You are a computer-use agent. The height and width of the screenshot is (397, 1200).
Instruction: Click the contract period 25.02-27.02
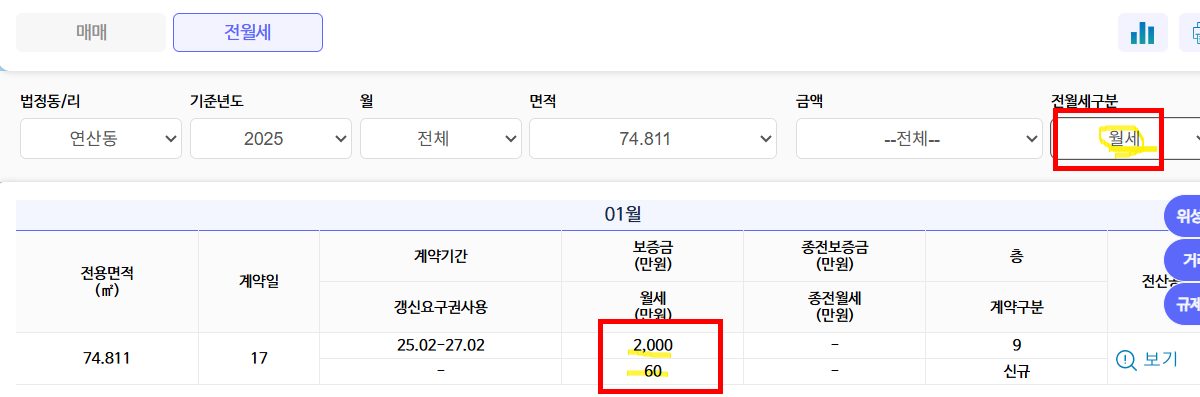441,345
